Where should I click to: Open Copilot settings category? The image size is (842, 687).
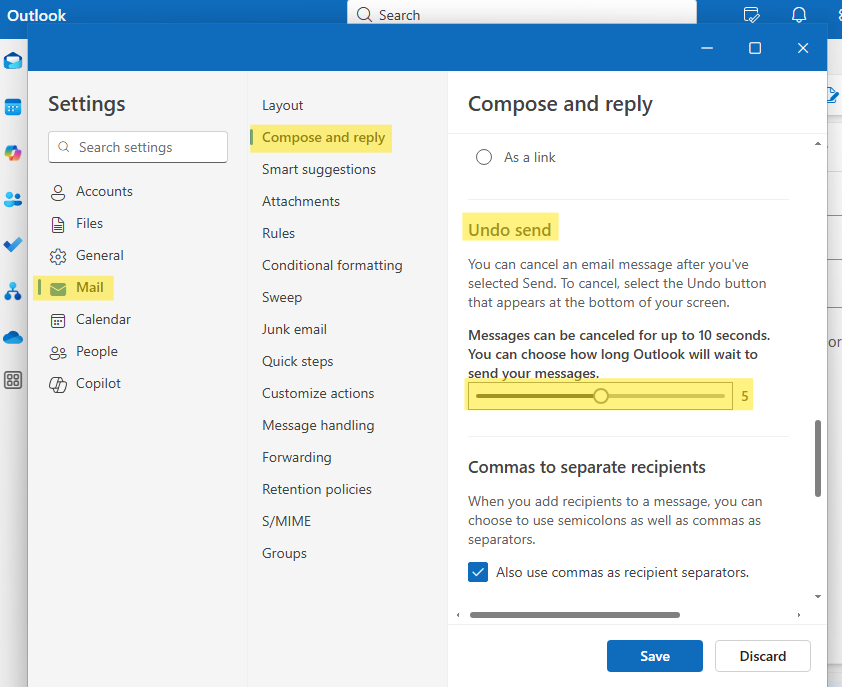[85, 384]
